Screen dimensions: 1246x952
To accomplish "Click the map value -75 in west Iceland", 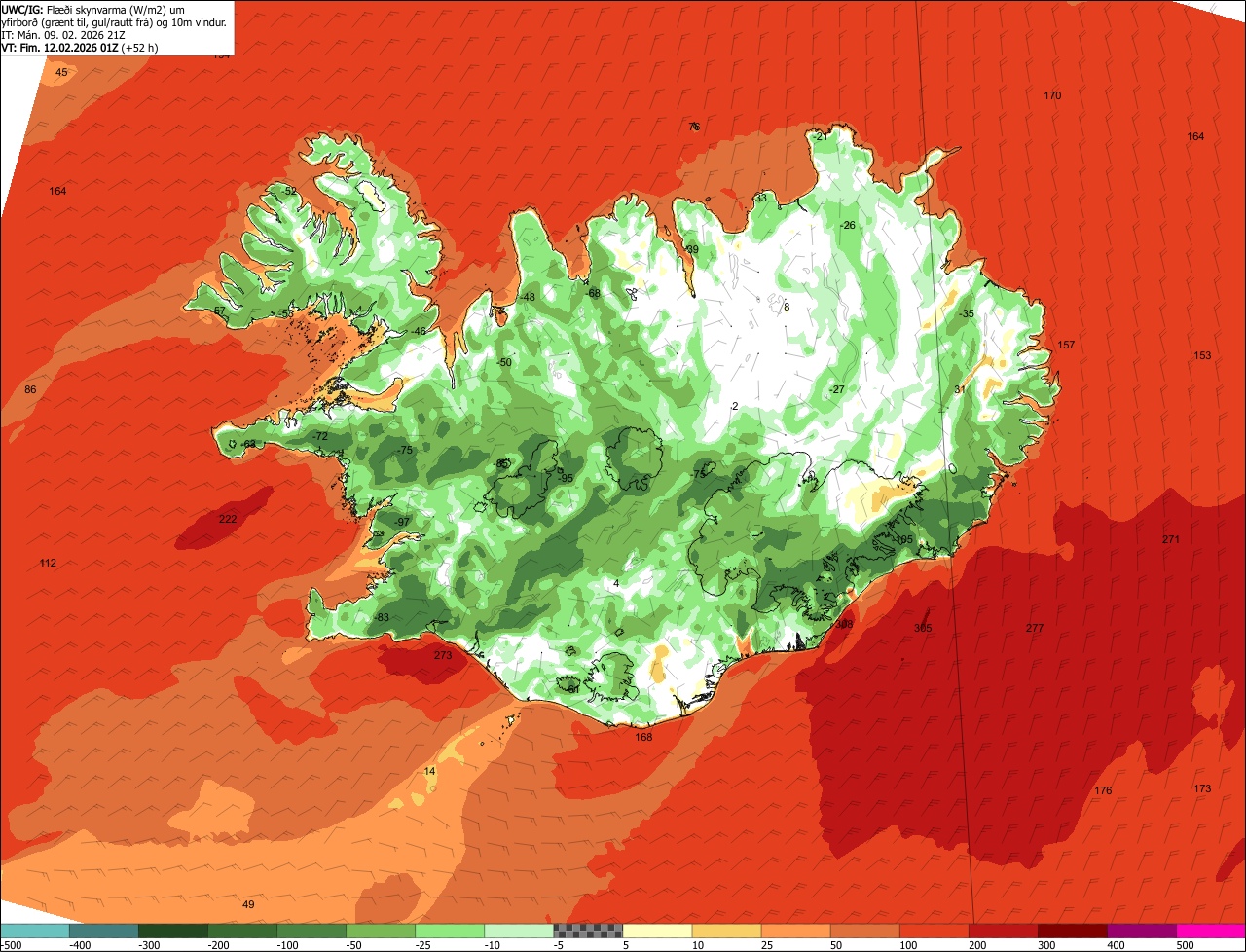I will click(405, 450).
